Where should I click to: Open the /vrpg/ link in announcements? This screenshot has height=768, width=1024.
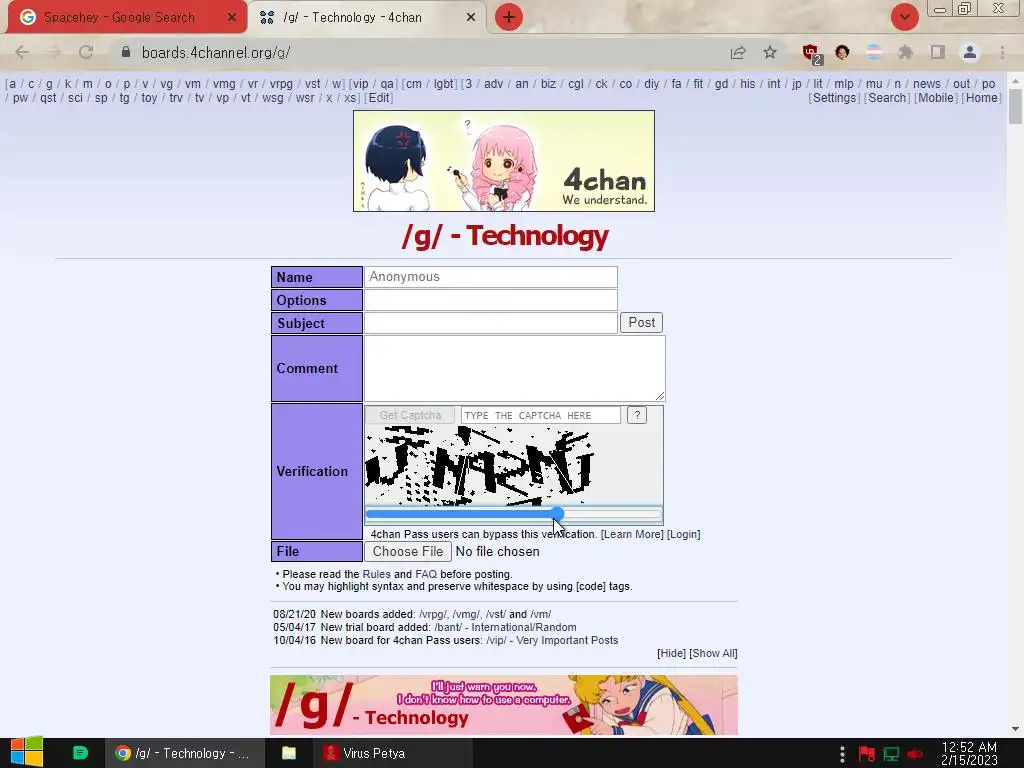433,615
